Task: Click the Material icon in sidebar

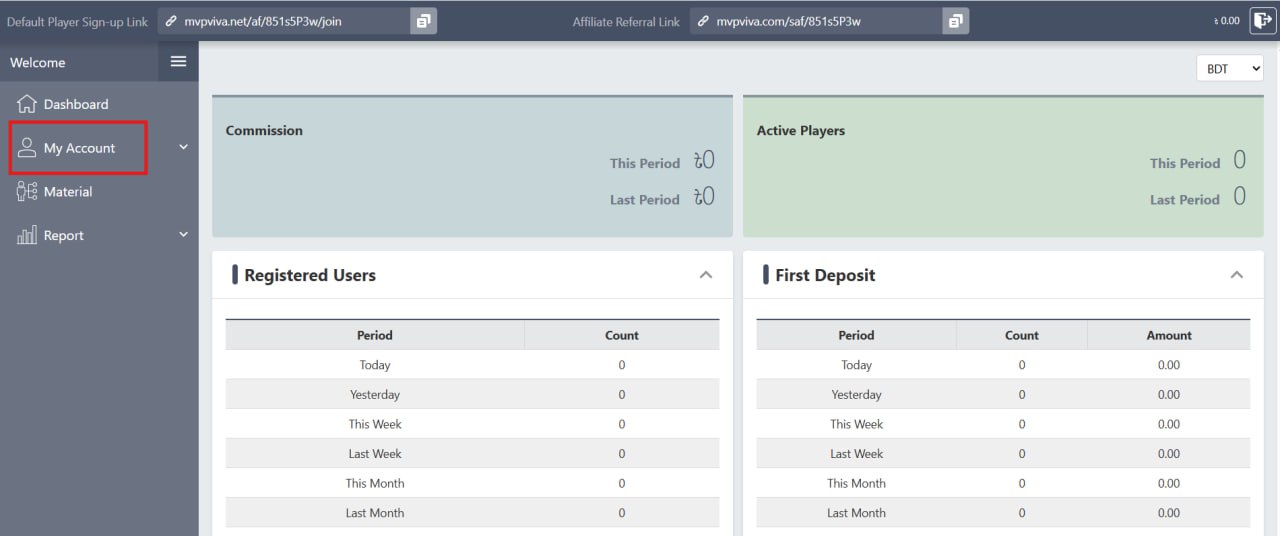Action: click(x=27, y=192)
